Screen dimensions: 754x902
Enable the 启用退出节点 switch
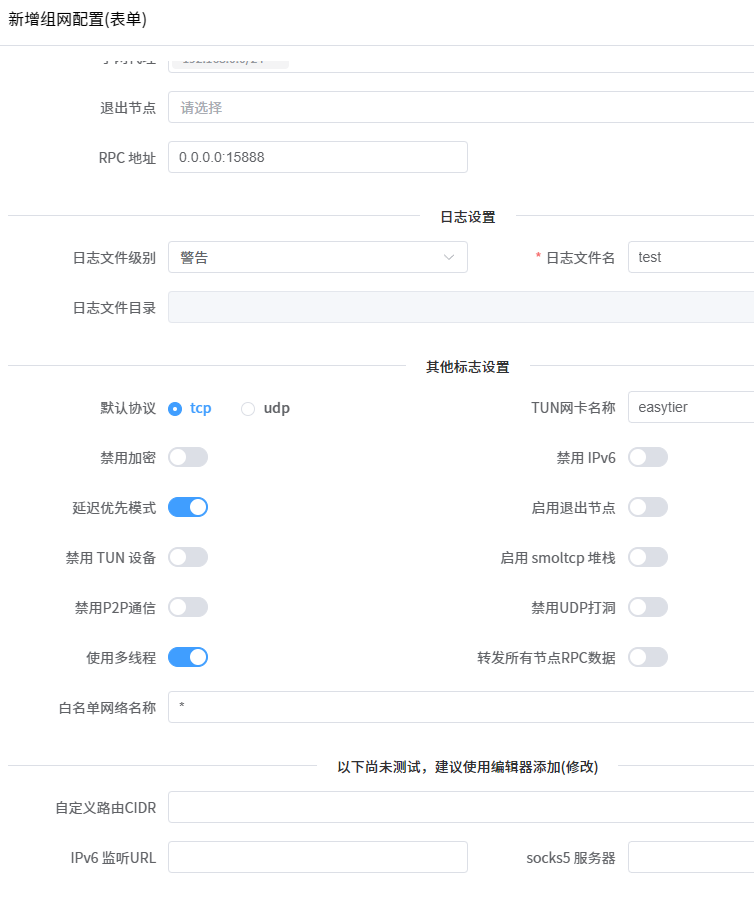point(648,507)
